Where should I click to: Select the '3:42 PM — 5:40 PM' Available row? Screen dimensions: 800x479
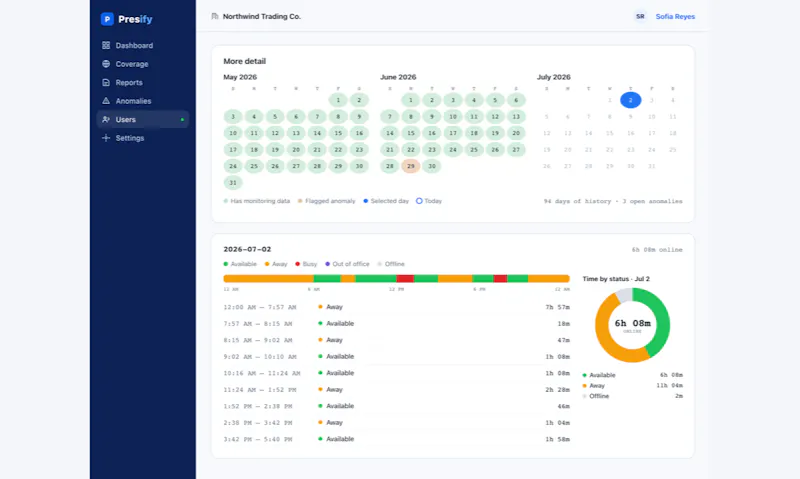[x=396, y=439]
